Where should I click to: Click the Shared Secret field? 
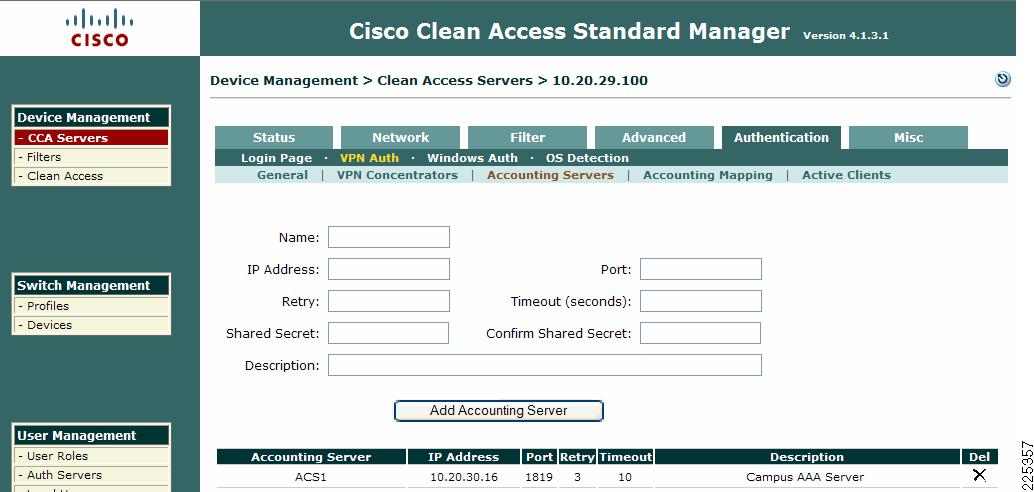[388, 333]
